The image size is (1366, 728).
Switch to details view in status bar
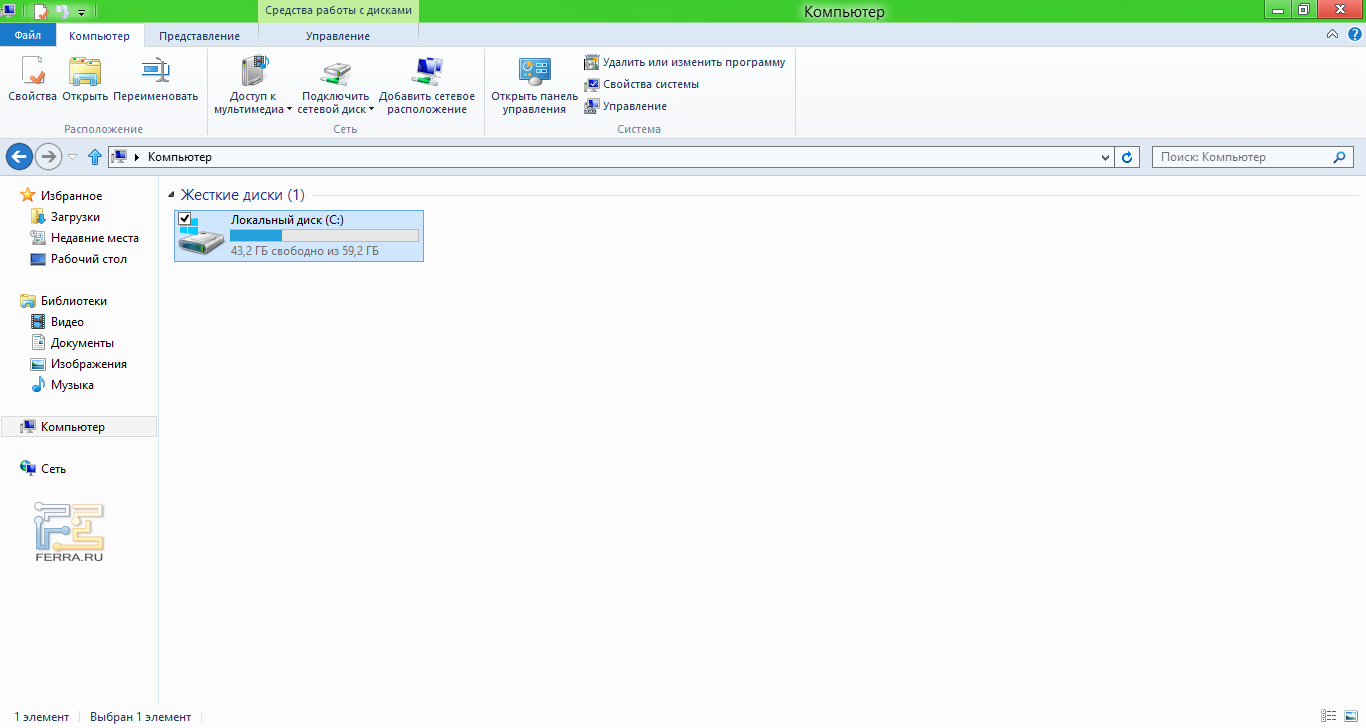1329,716
